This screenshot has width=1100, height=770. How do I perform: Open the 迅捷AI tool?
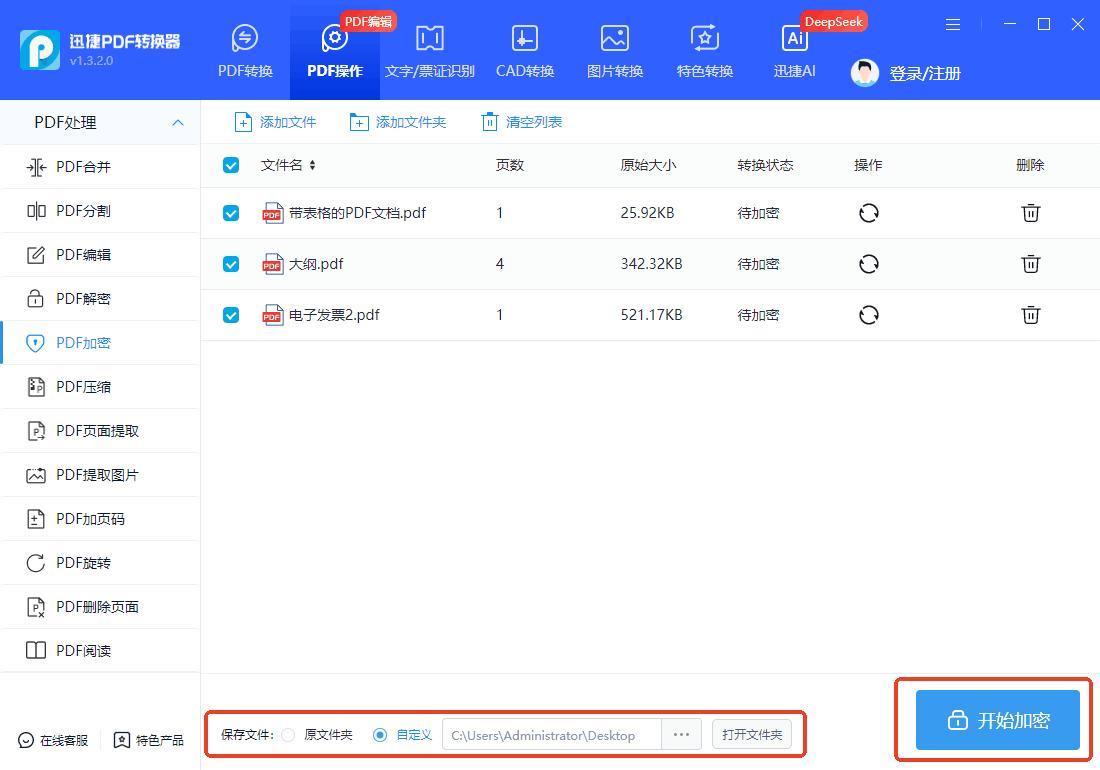[795, 51]
